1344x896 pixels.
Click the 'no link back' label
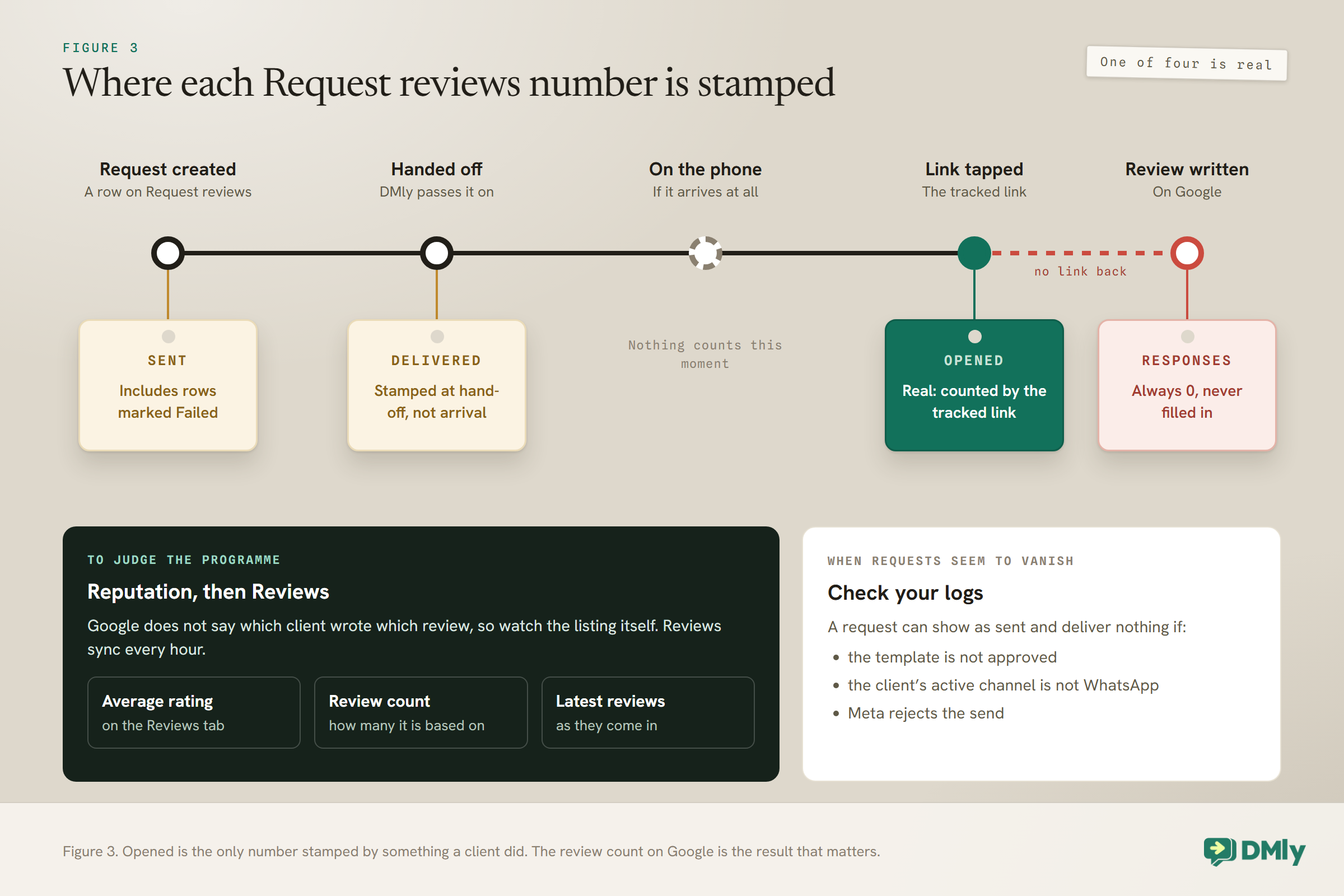1080,272
